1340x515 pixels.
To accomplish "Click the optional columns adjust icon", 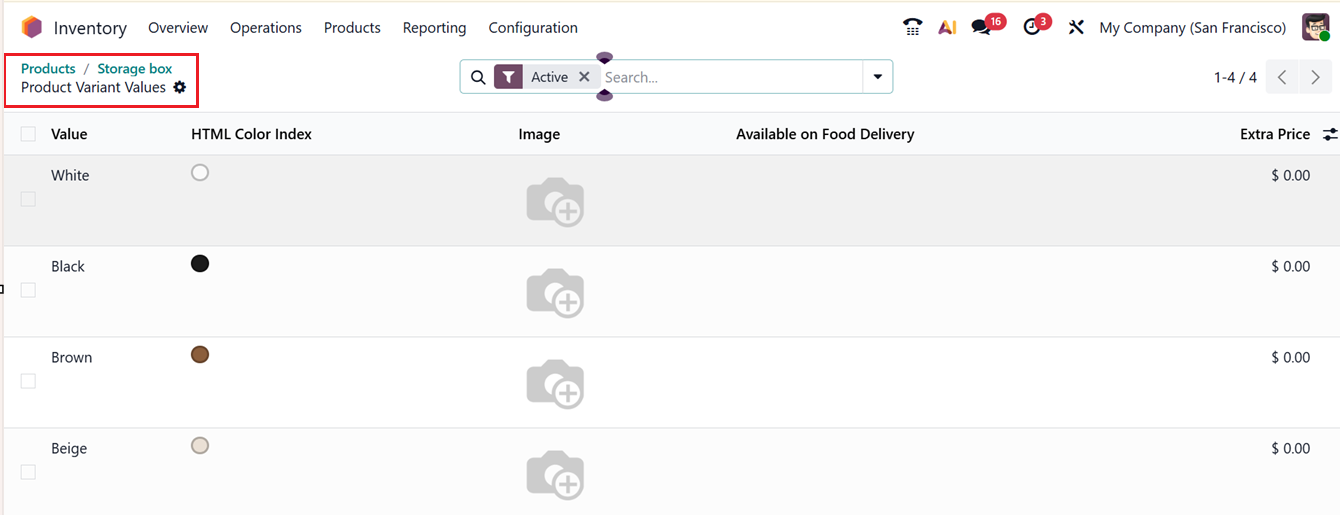I will [x=1329, y=134].
